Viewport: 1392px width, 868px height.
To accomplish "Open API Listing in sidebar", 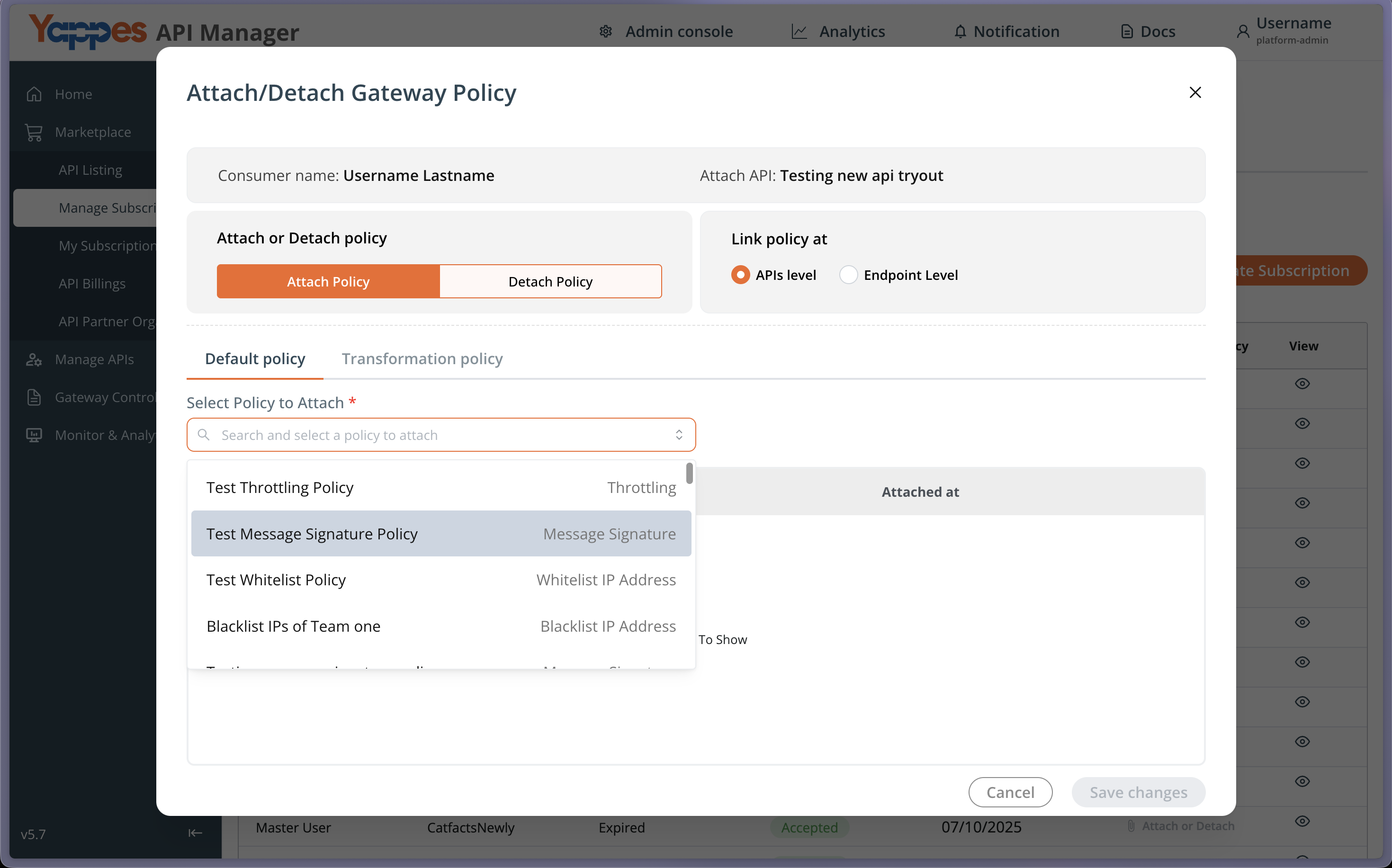I will (90, 170).
